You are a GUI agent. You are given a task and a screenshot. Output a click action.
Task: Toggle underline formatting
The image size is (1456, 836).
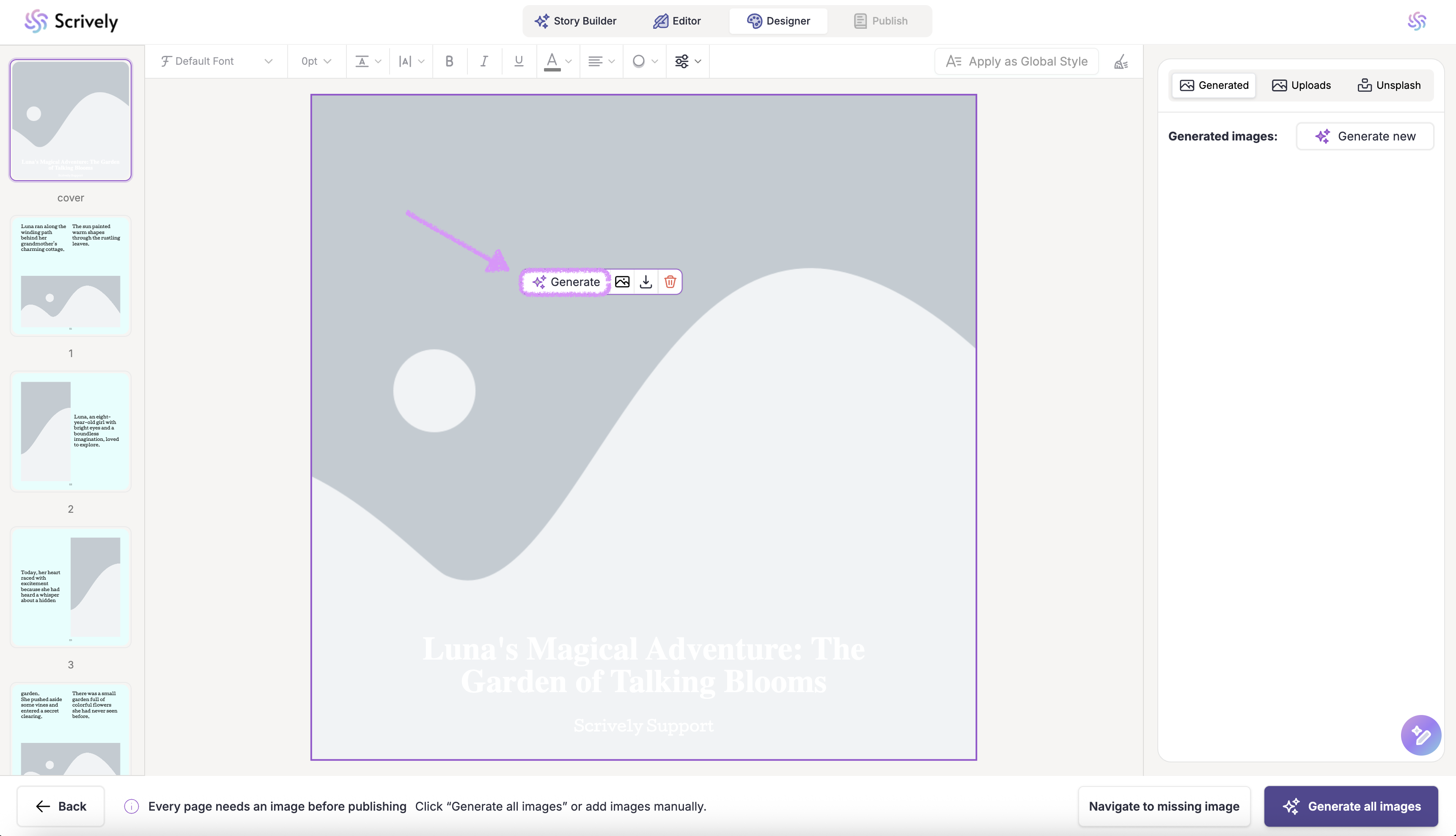click(x=519, y=61)
